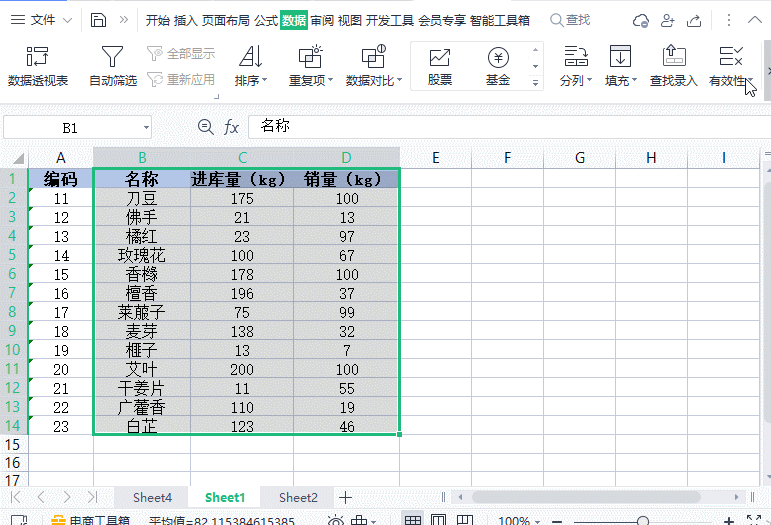Screen dimensions: 771x525
Task: Click the save icon in title bar
Action: pos(98,19)
